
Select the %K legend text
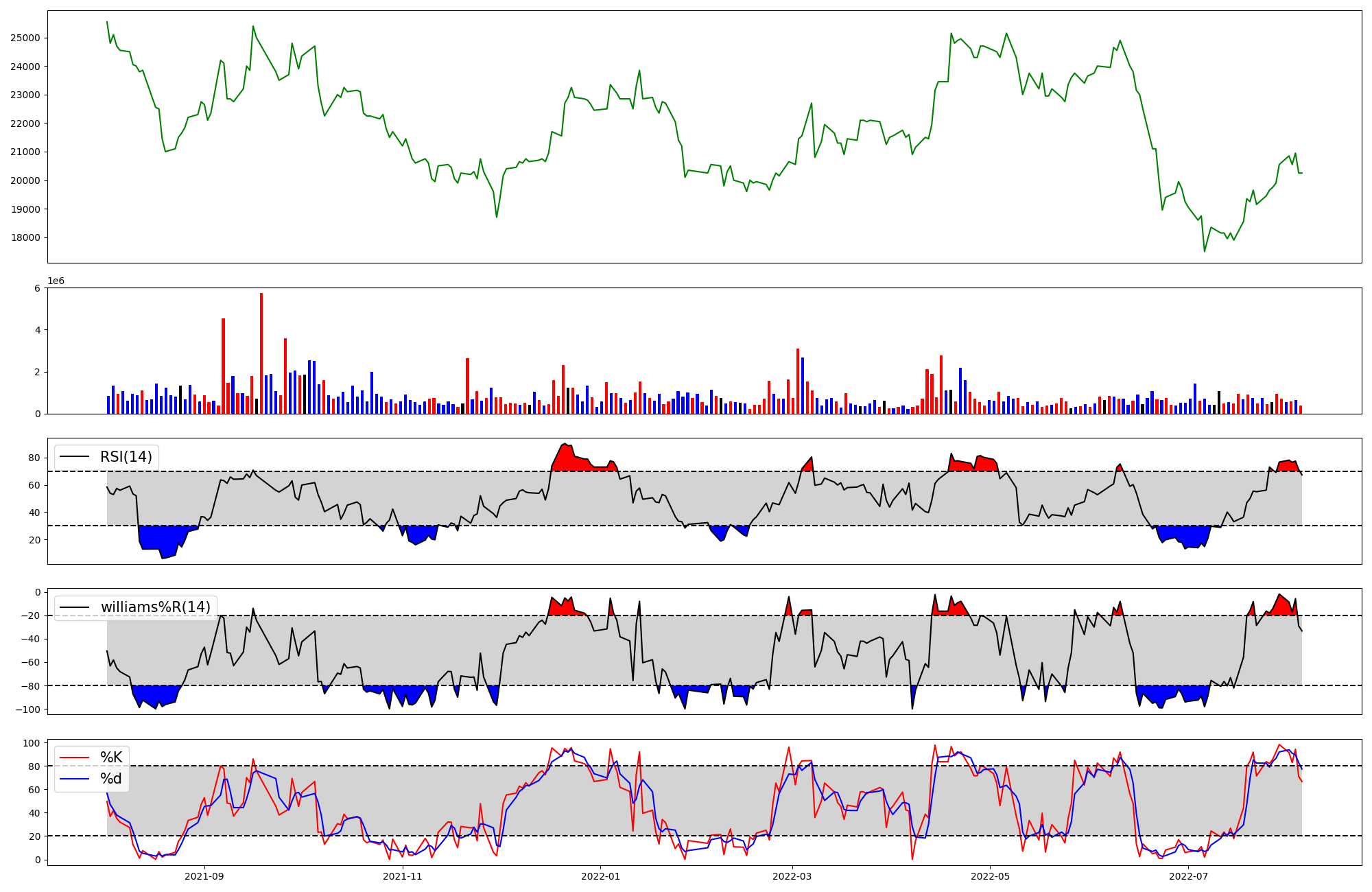coord(111,758)
